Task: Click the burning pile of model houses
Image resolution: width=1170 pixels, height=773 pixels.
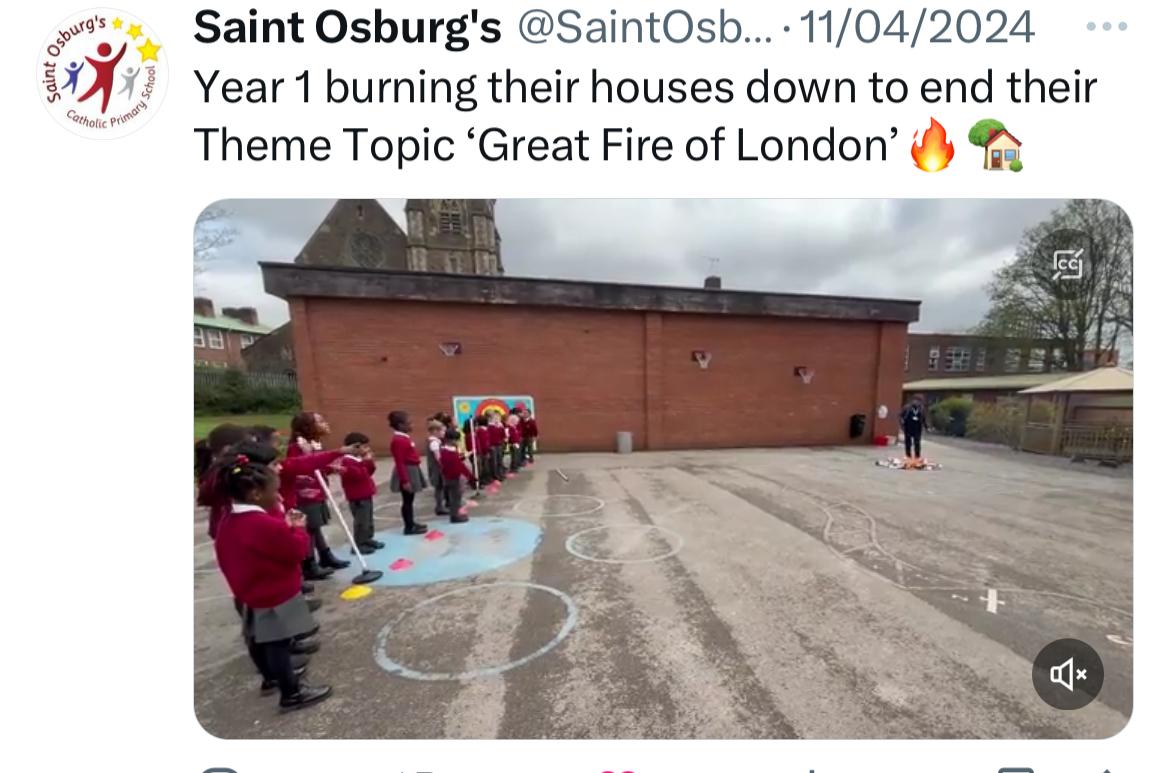Action: coord(908,464)
